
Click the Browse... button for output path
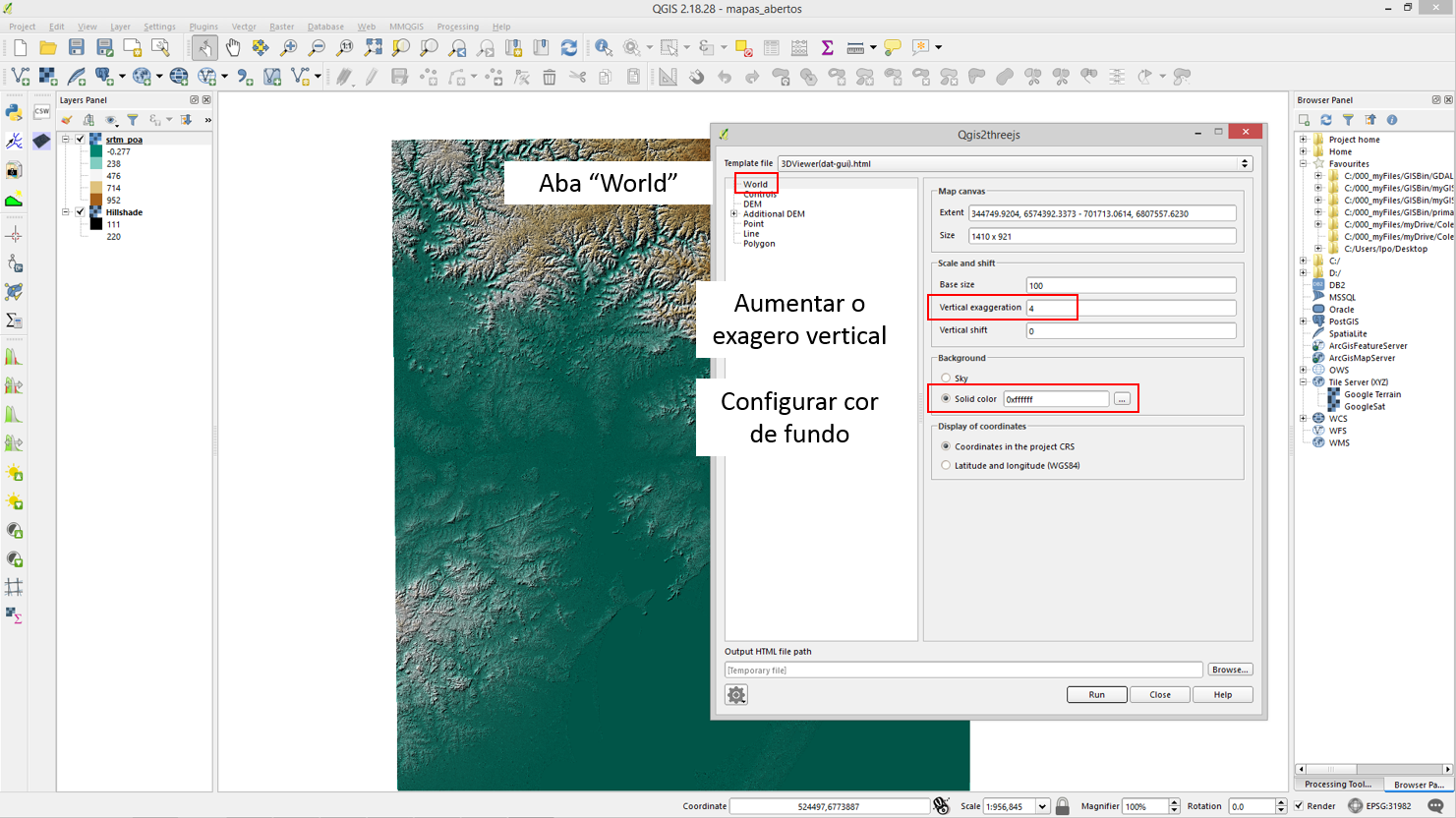pos(1229,670)
